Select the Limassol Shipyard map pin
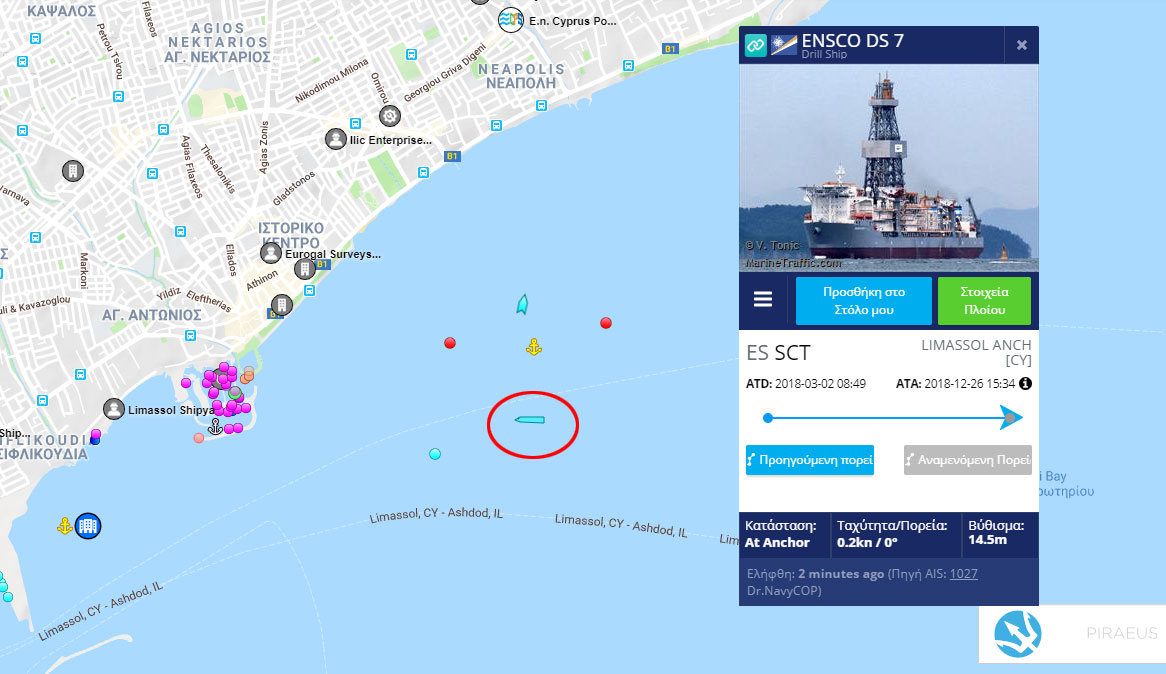 coord(113,409)
